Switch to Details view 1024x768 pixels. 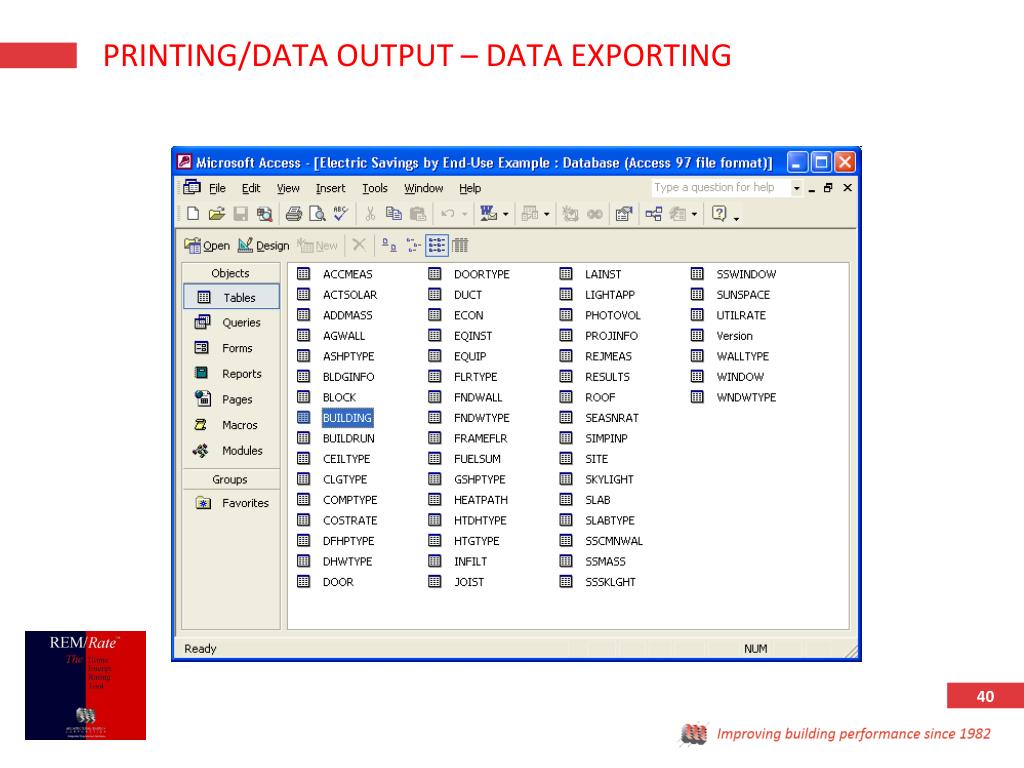click(x=460, y=245)
